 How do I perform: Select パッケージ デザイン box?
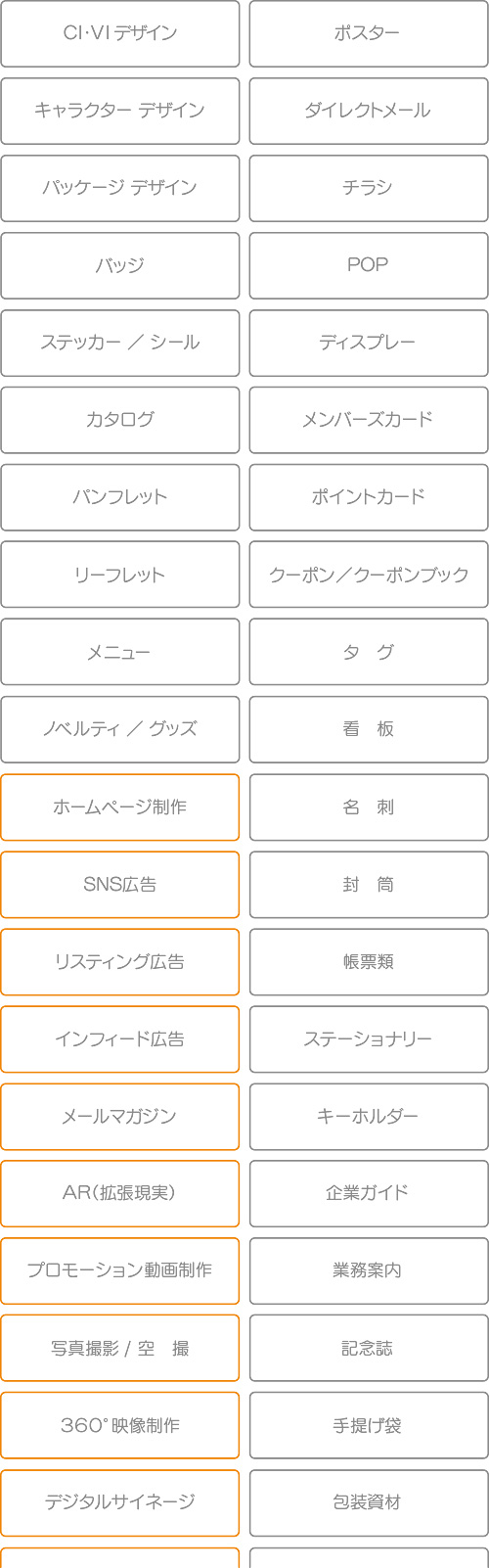tap(119, 188)
